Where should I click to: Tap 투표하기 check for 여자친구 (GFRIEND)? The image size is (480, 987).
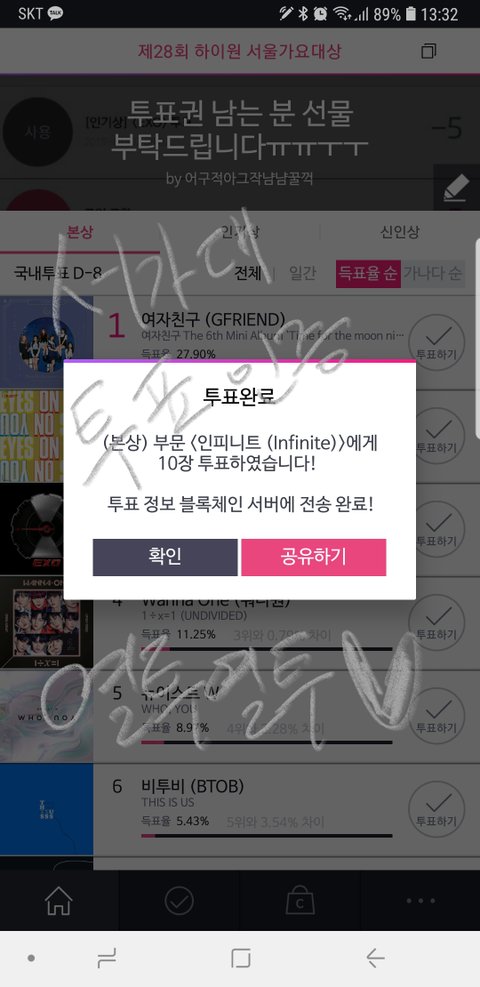pos(436,342)
